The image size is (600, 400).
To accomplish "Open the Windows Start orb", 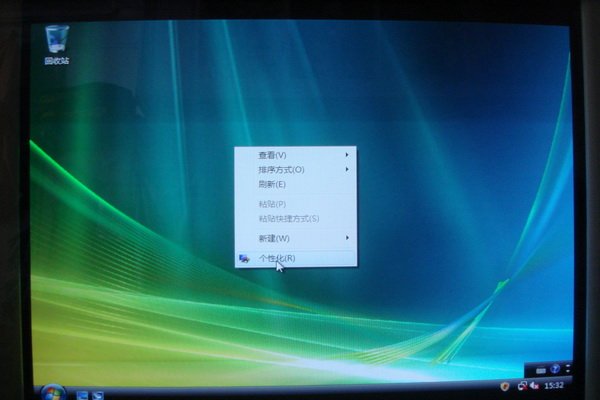I will coord(53,393).
